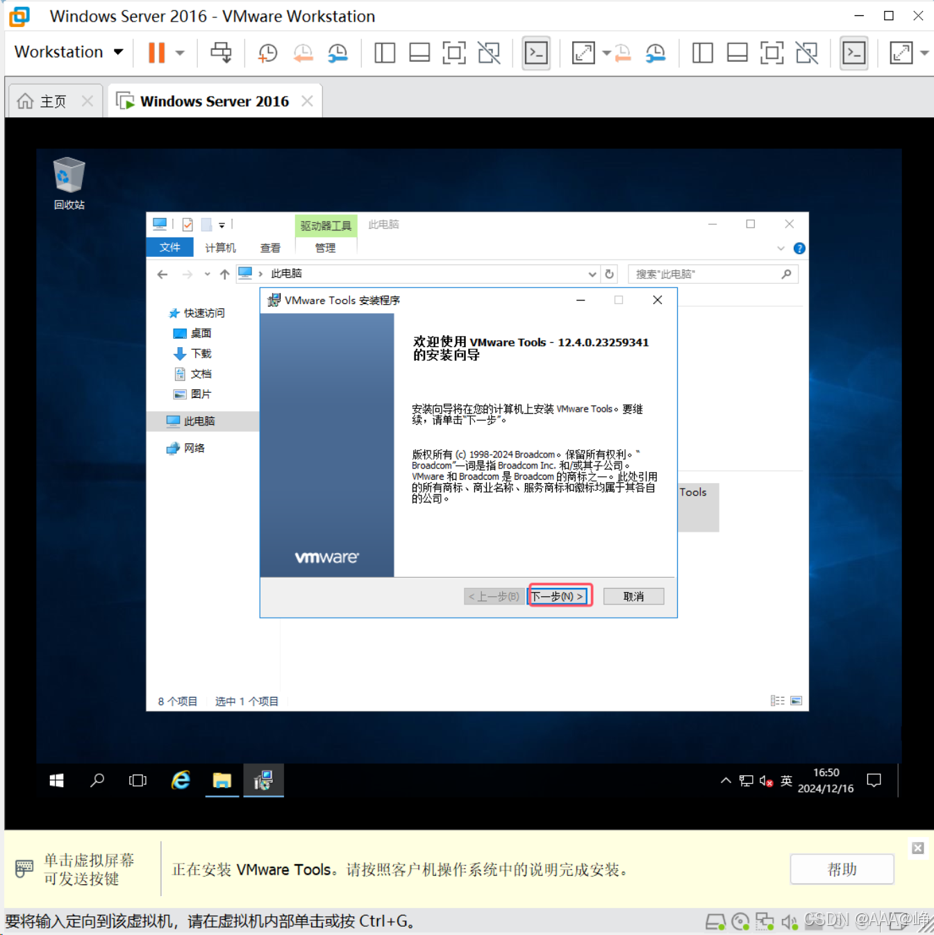Open the 查看 ribbon tab
Screen dimensions: 934x935
click(270, 248)
